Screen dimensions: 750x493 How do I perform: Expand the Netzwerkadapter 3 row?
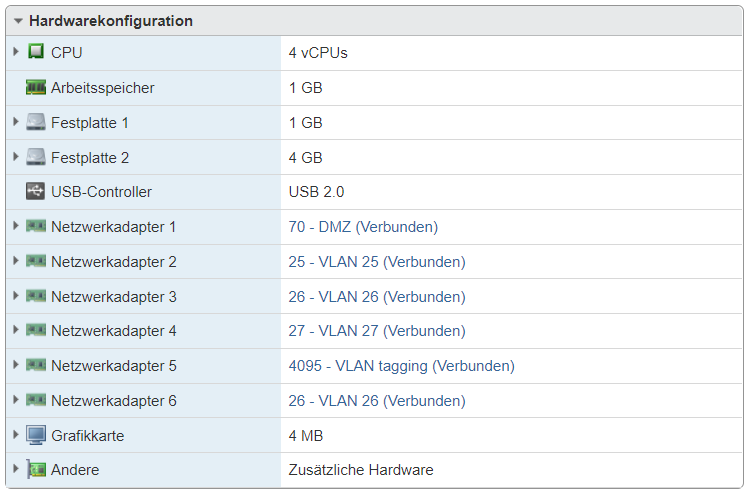[x=16, y=297]
